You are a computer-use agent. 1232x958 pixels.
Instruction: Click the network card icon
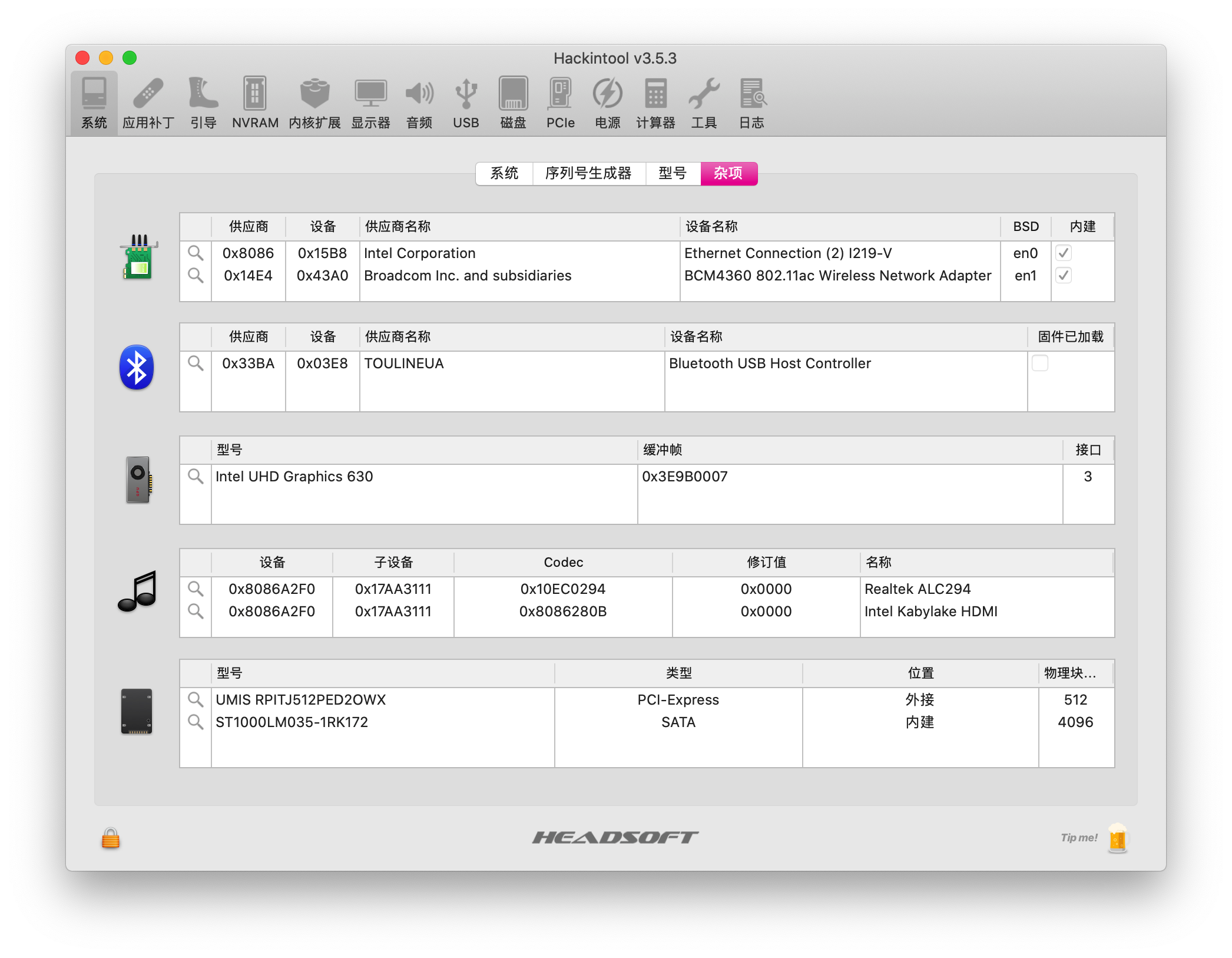[139, 257]
